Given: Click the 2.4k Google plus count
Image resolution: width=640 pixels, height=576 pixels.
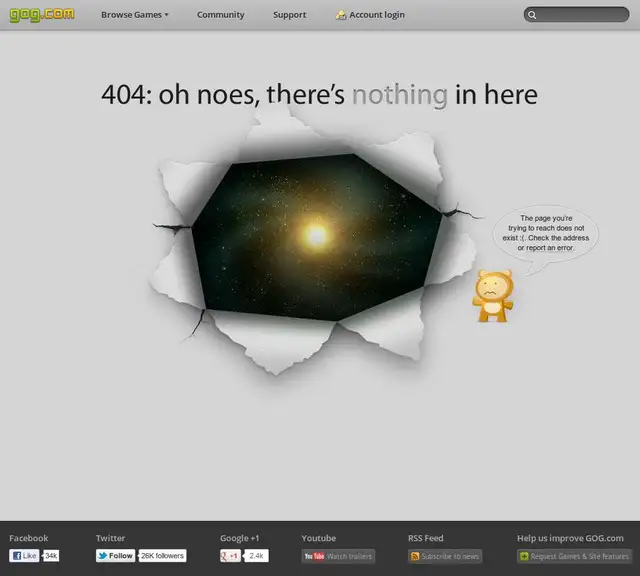Looking at the screenshot, I should click(x=256, y=556).
